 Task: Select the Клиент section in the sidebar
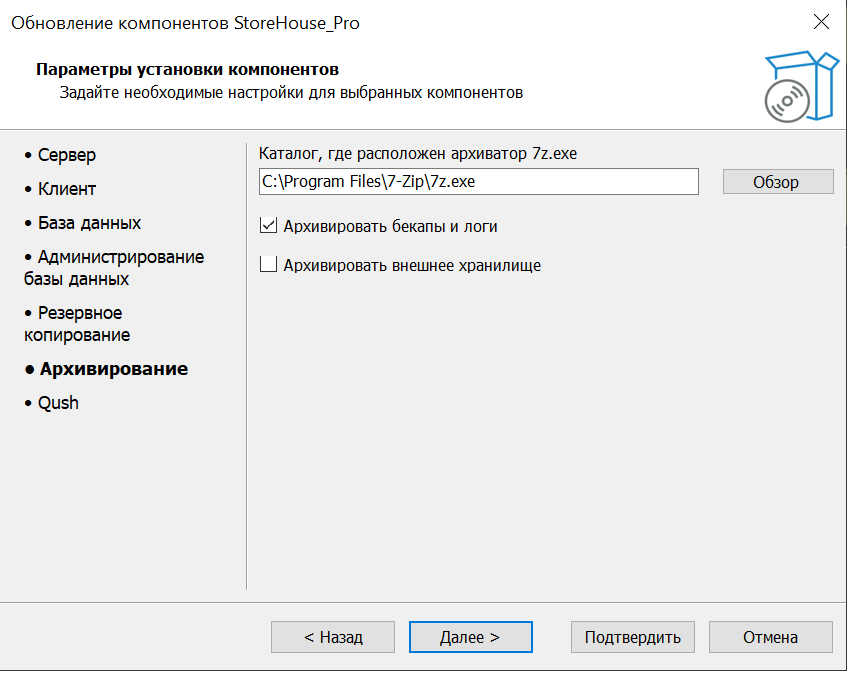click(67, 189)
